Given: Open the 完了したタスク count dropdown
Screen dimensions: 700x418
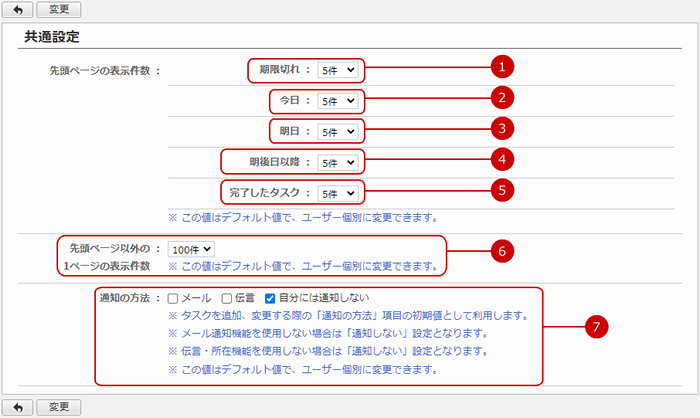Looking at the screenshot, I should (338, 194).
